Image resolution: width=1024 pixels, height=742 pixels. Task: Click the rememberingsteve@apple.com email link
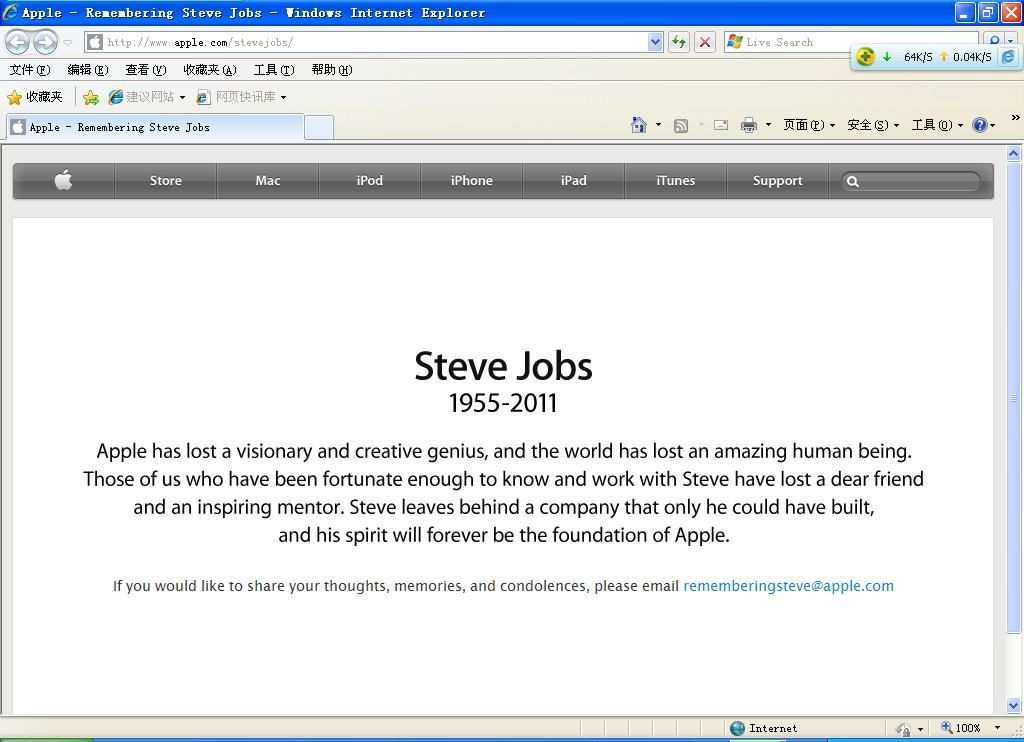(788, 586)
